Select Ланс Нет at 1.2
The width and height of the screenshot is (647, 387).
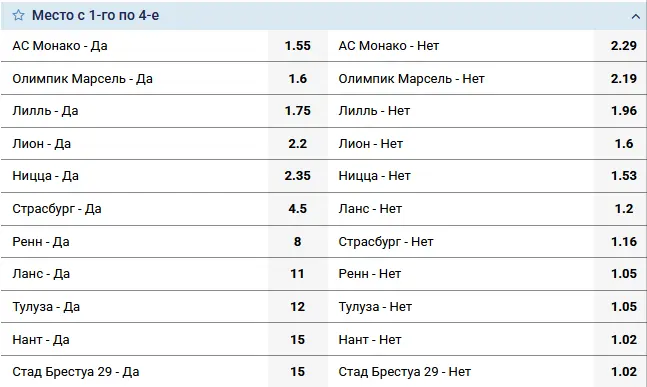(623, 209)
